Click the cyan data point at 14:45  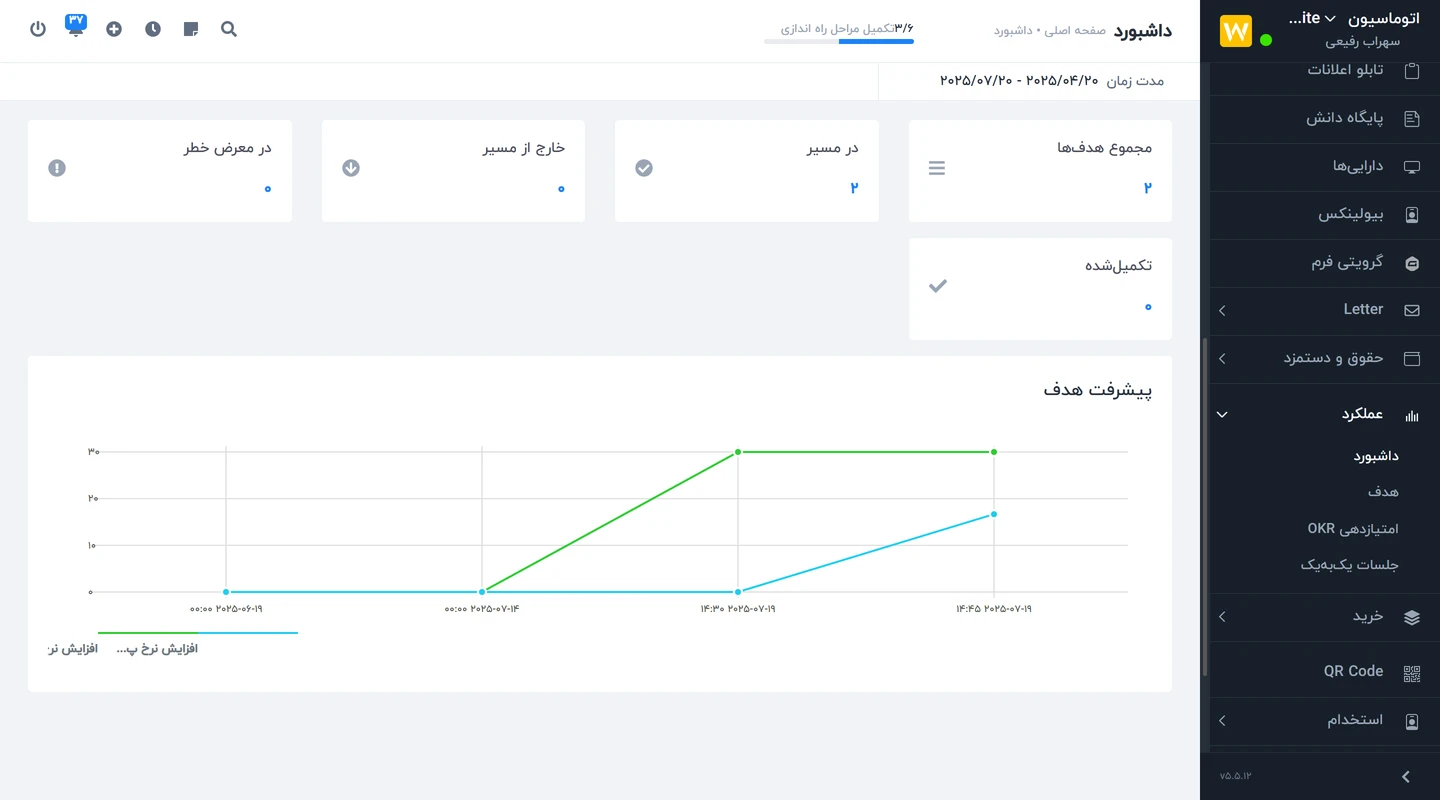tap(994, 514)
